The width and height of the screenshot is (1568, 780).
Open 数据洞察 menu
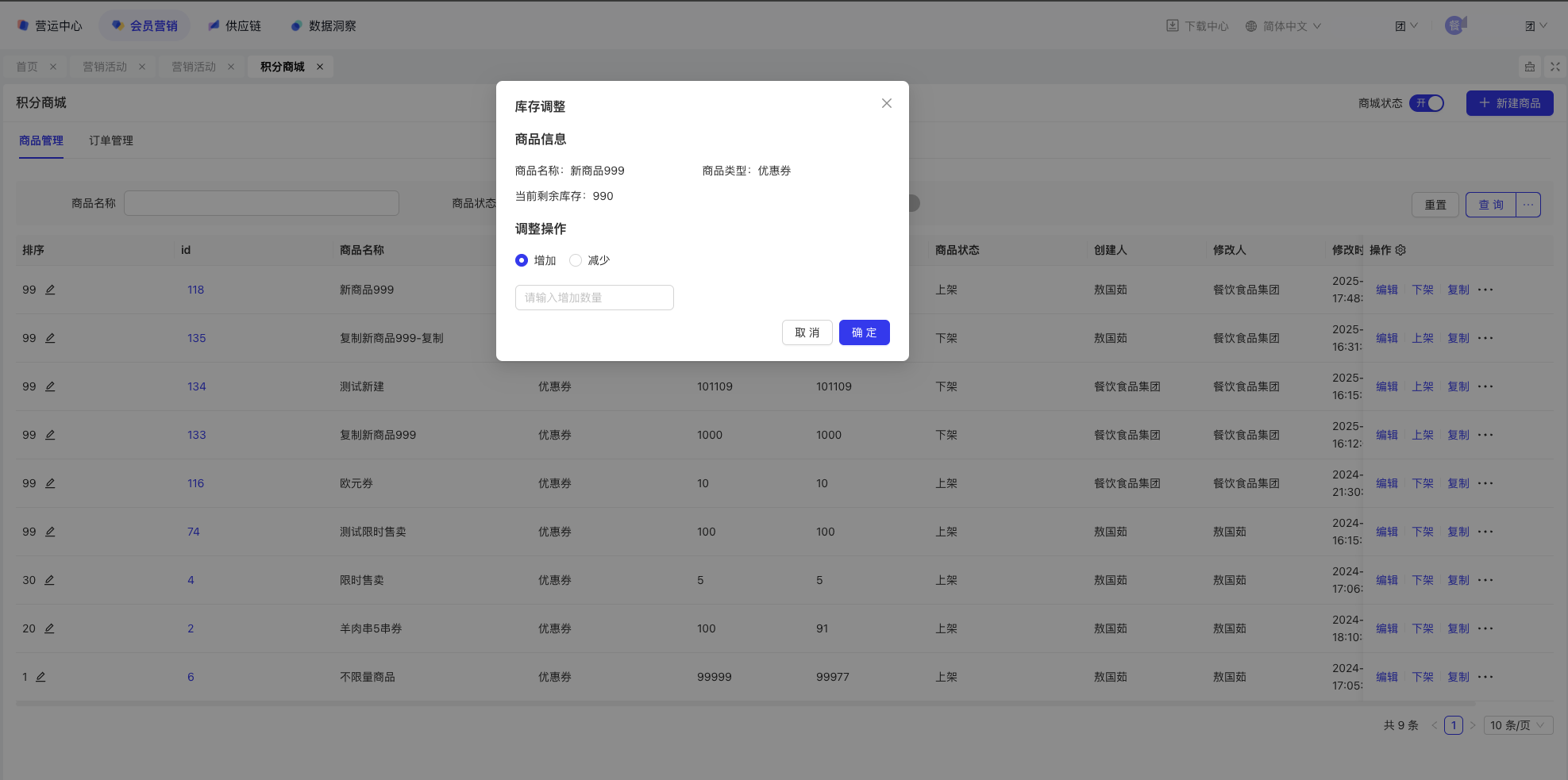[323, 26]
